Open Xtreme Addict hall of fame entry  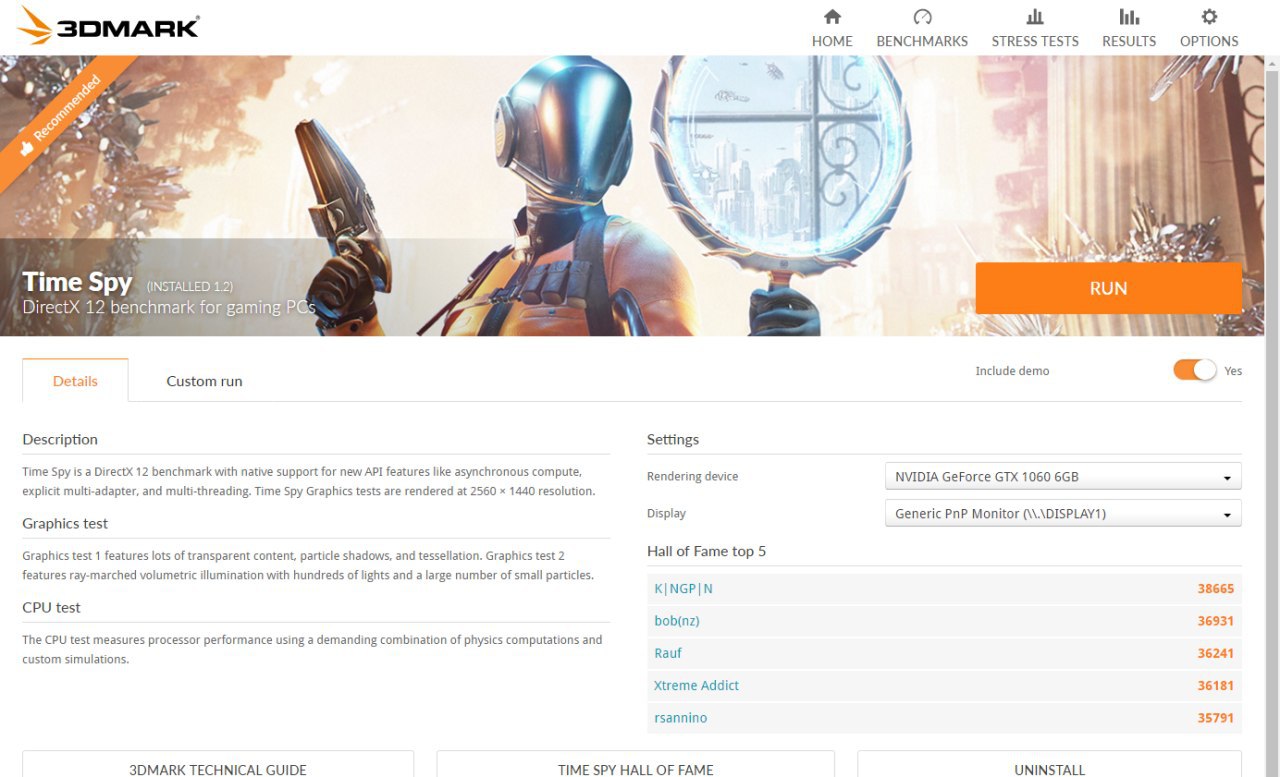point(697,685)
